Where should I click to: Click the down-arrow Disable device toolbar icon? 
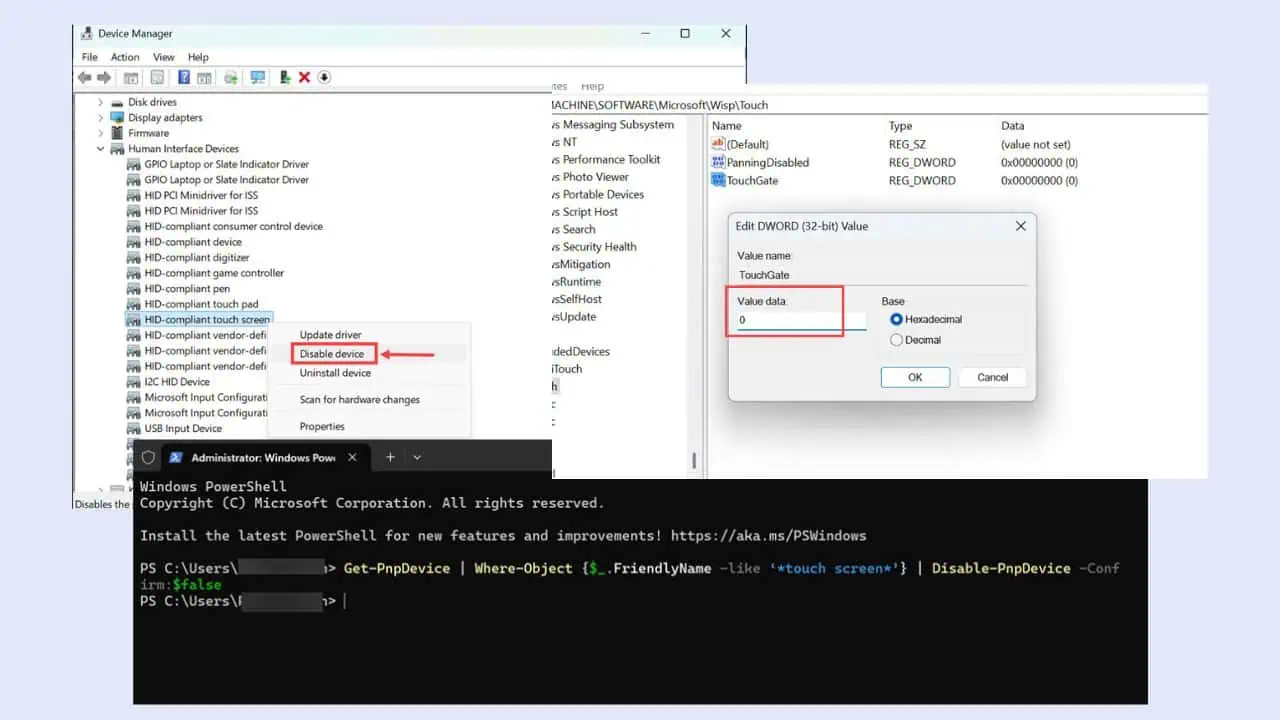[324, 78]
